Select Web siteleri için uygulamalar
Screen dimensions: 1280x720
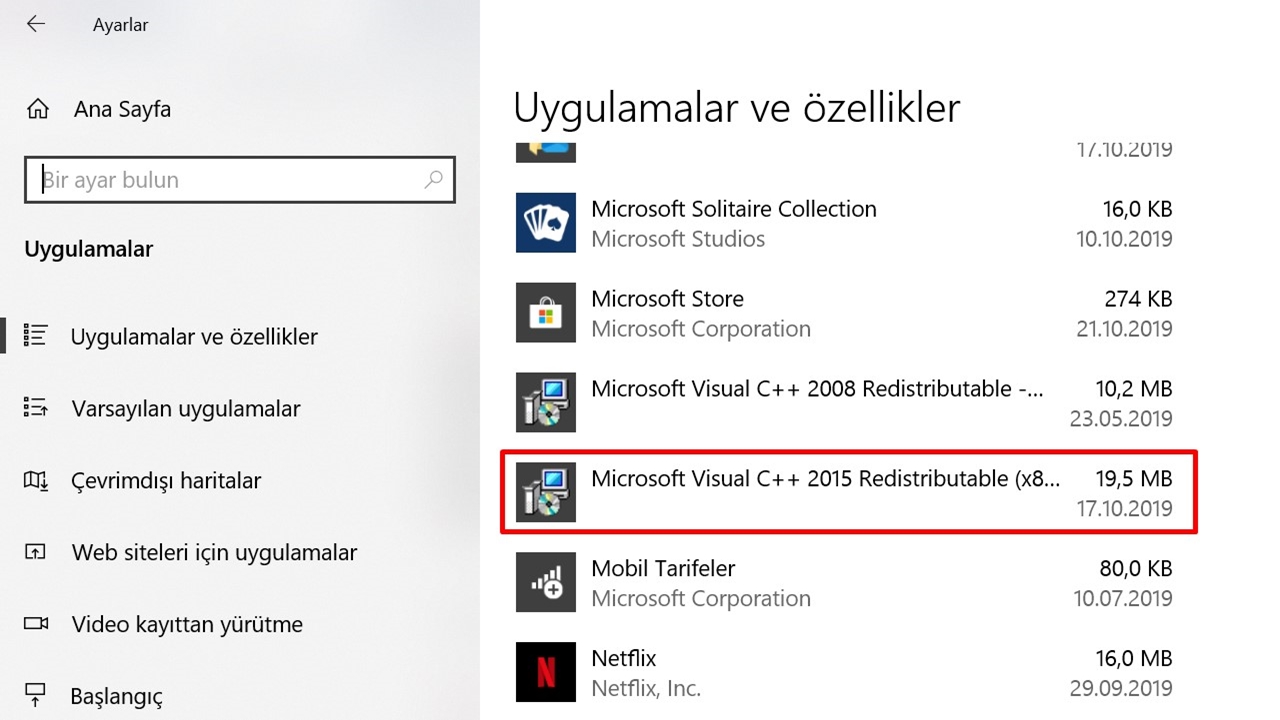tap(213, 552)
